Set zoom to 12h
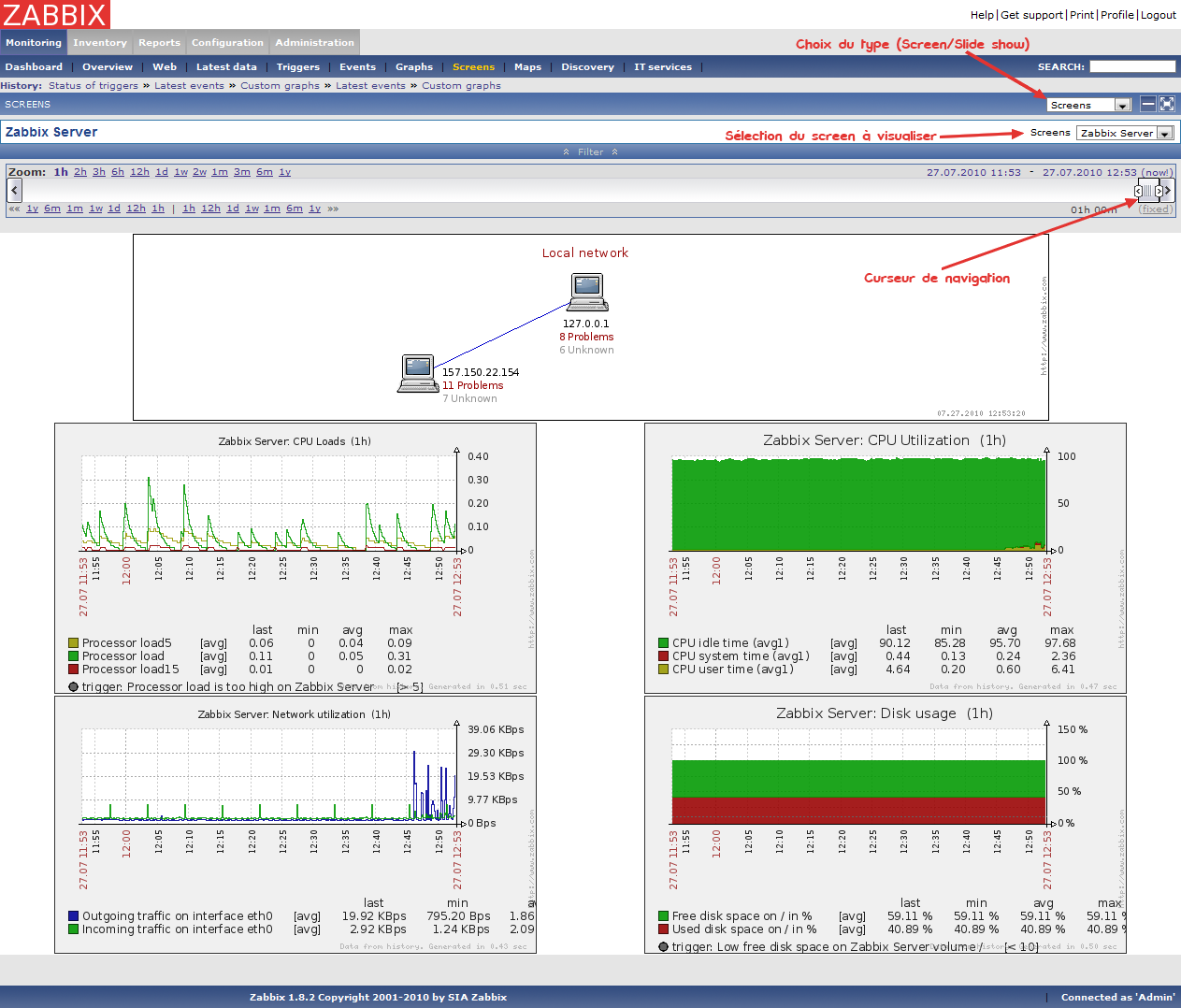Image resolution: width=1181 pixels, height=1008 pixels. point(139,172)
